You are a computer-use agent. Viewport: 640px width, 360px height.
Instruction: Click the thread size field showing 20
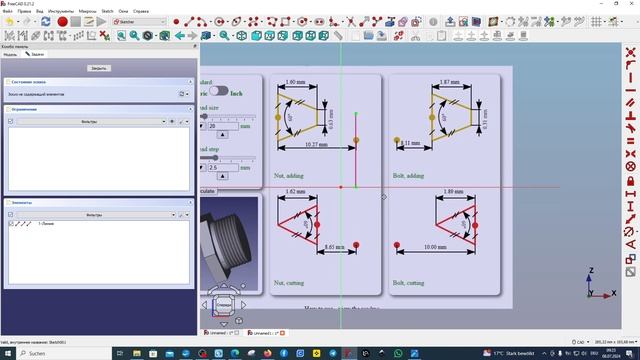click(x=223, y=126)
